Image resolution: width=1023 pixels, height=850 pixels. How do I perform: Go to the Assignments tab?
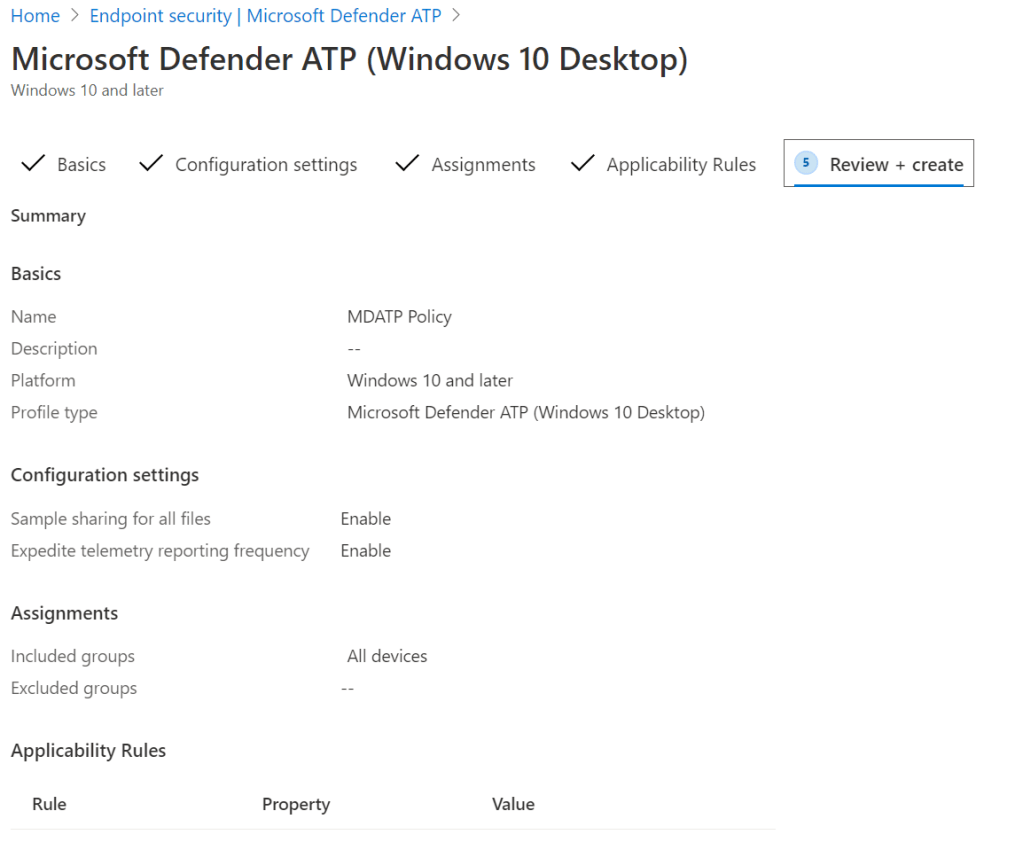click(483, 165)
